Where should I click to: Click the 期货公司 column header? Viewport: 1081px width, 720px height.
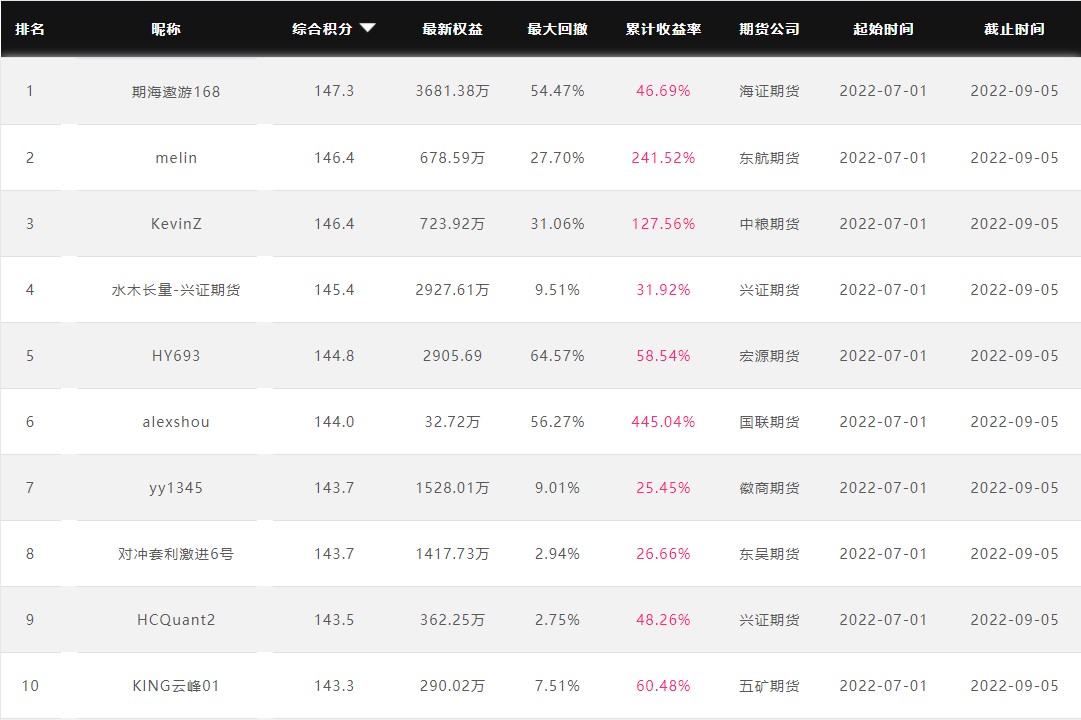point(769,29)
